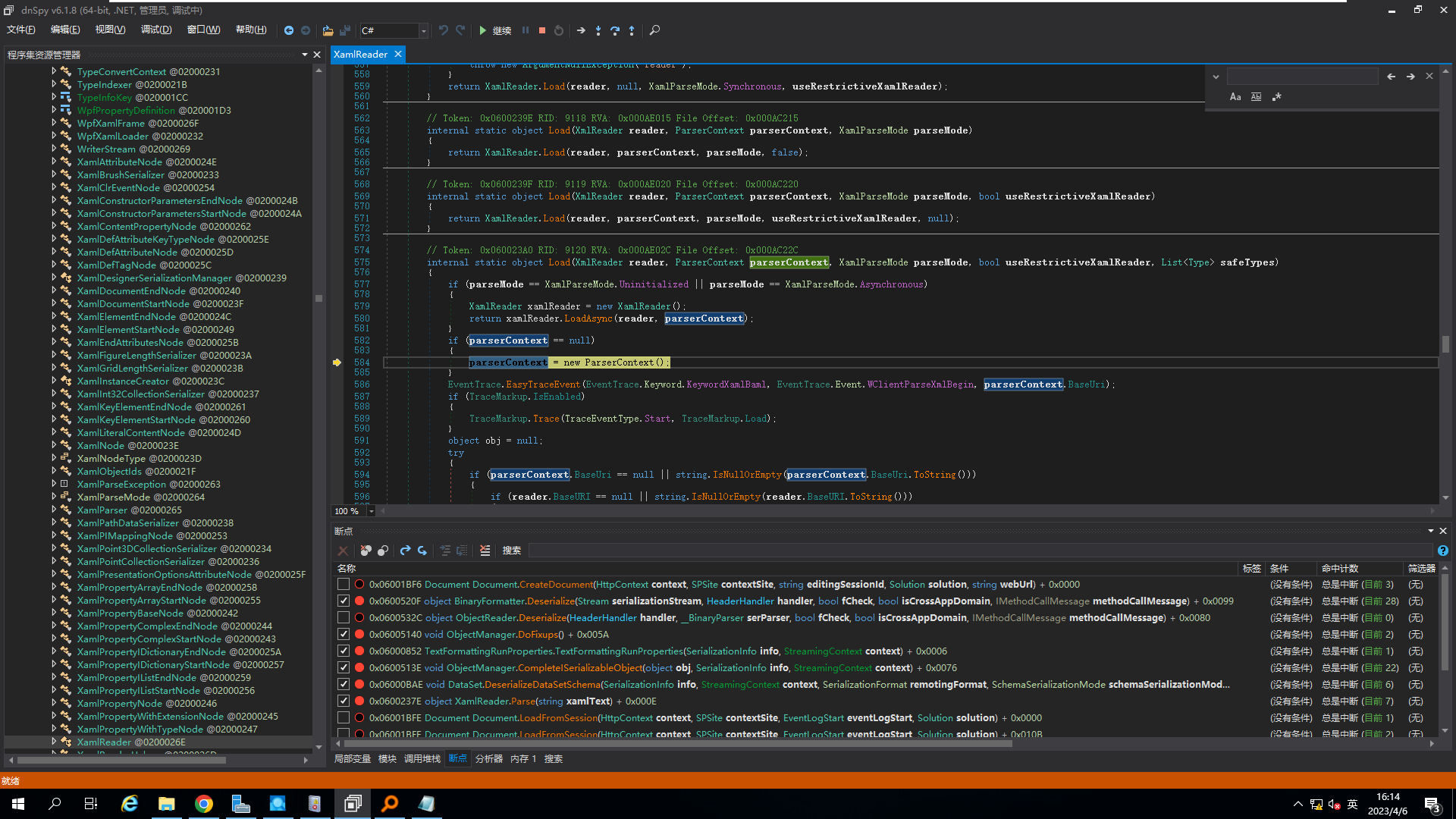This screenshot has width=1456, height=819.
Task: Toggle checkbox for BinaryFormatter.Deserialize breakpoint
Action: 343,601
